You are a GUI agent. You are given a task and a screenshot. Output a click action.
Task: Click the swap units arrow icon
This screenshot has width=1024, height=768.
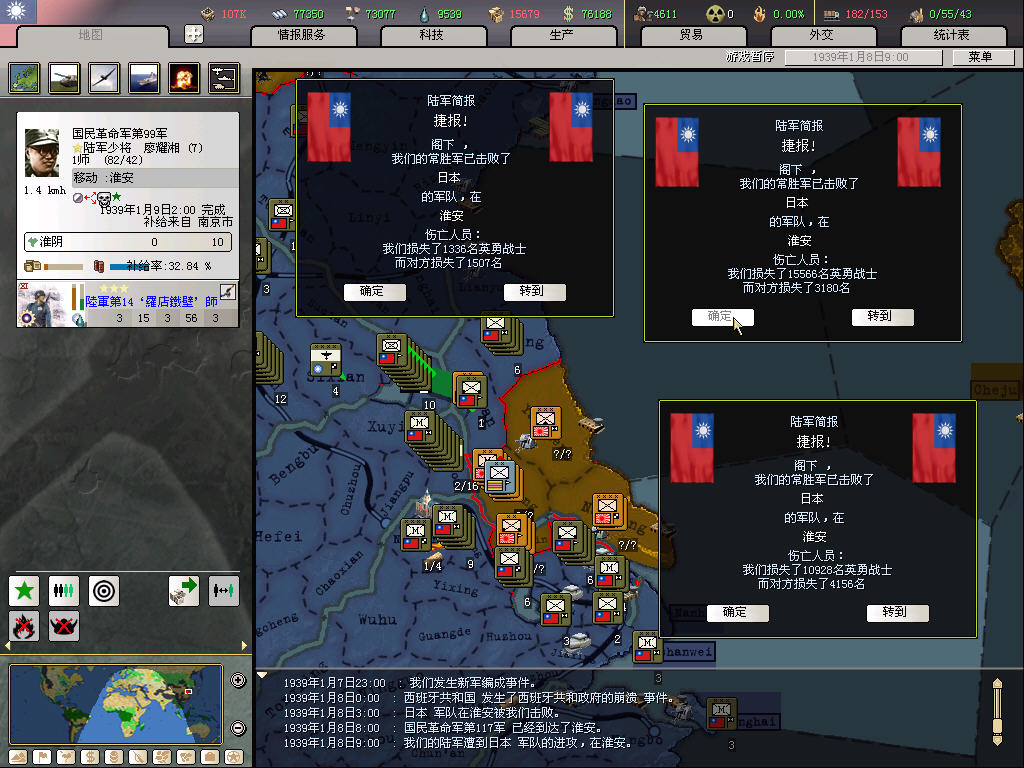[223, 591]
